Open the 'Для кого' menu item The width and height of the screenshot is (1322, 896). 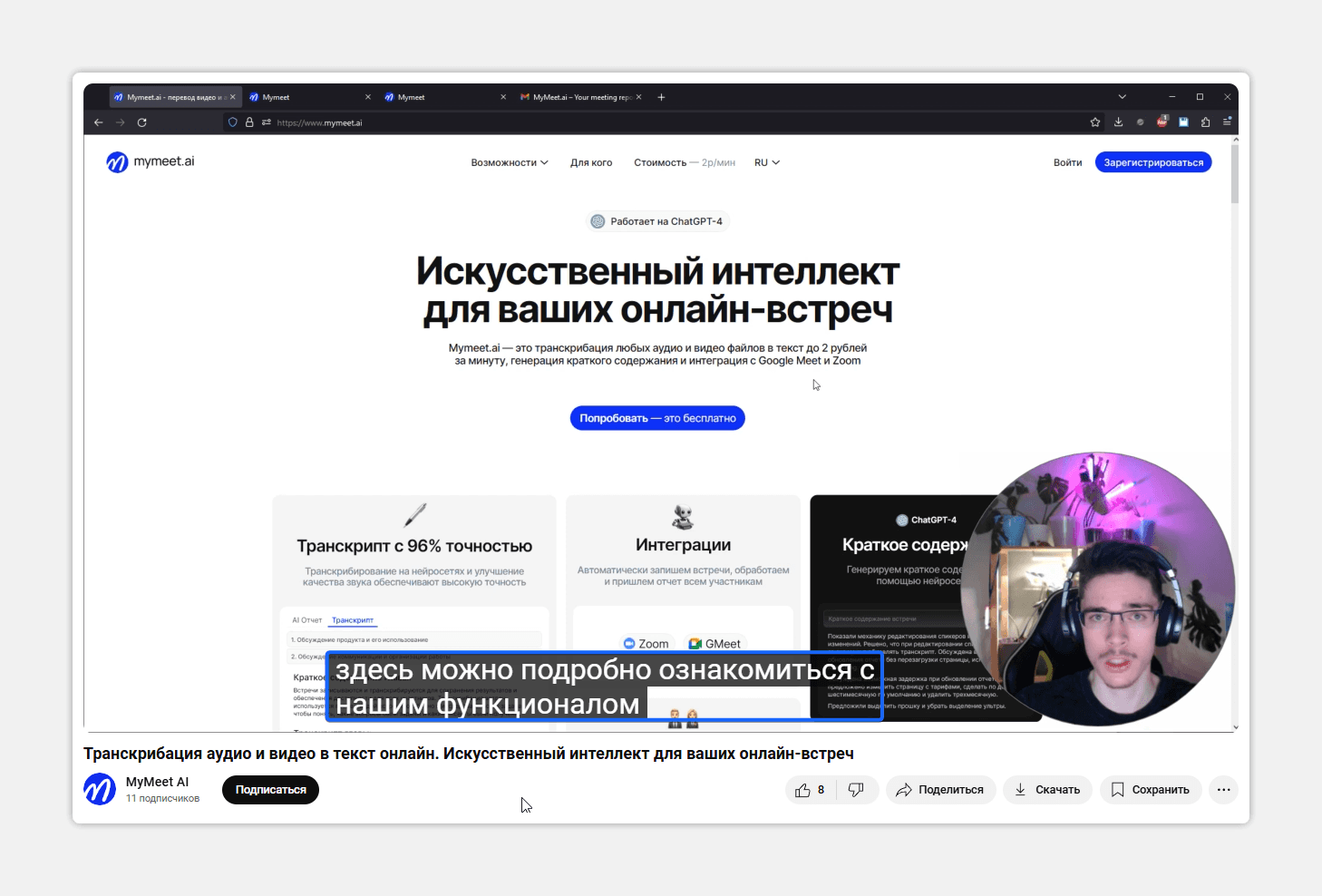pos(591,163)
